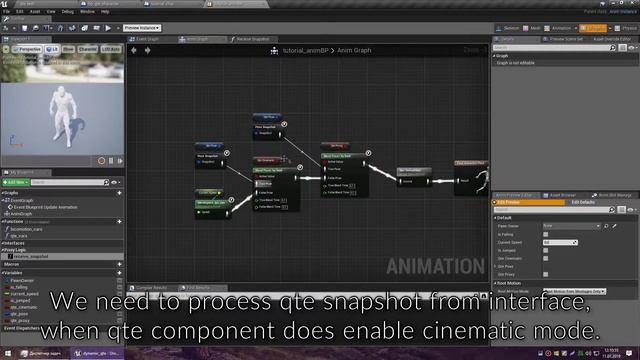This screenshot has height=360, width=640.
Task: Click the green Add New button
Action: (16, 182)
